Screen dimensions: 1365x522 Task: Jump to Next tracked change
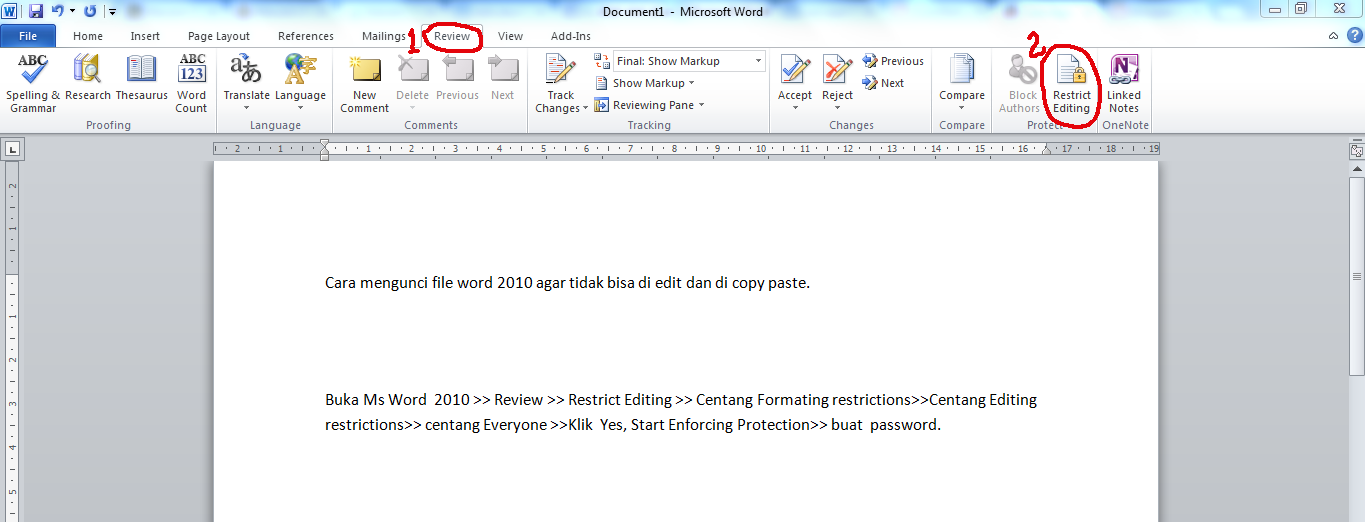point(883,83)
